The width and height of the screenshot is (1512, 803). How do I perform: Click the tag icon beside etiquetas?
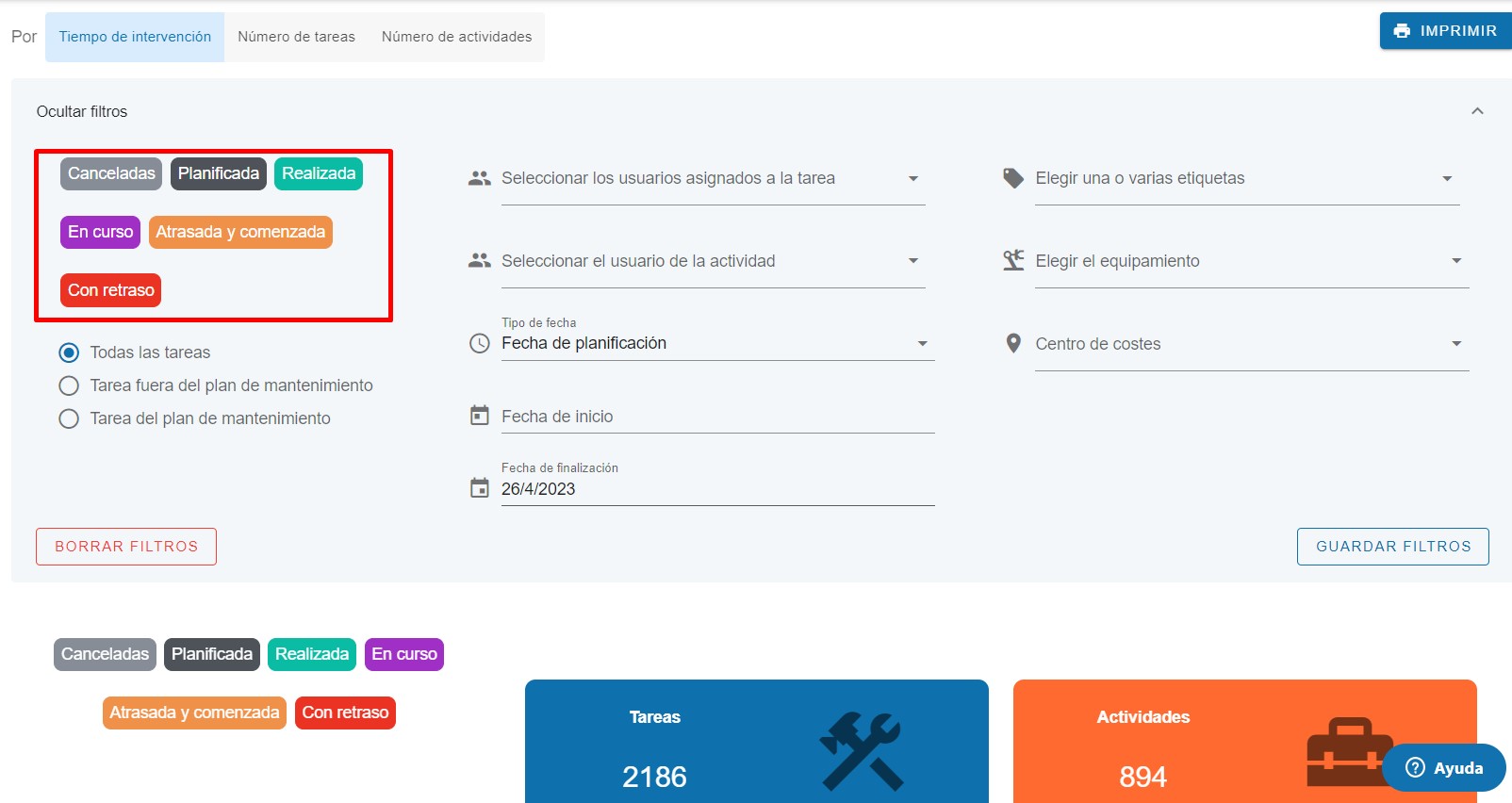[x=1013, y=178]
